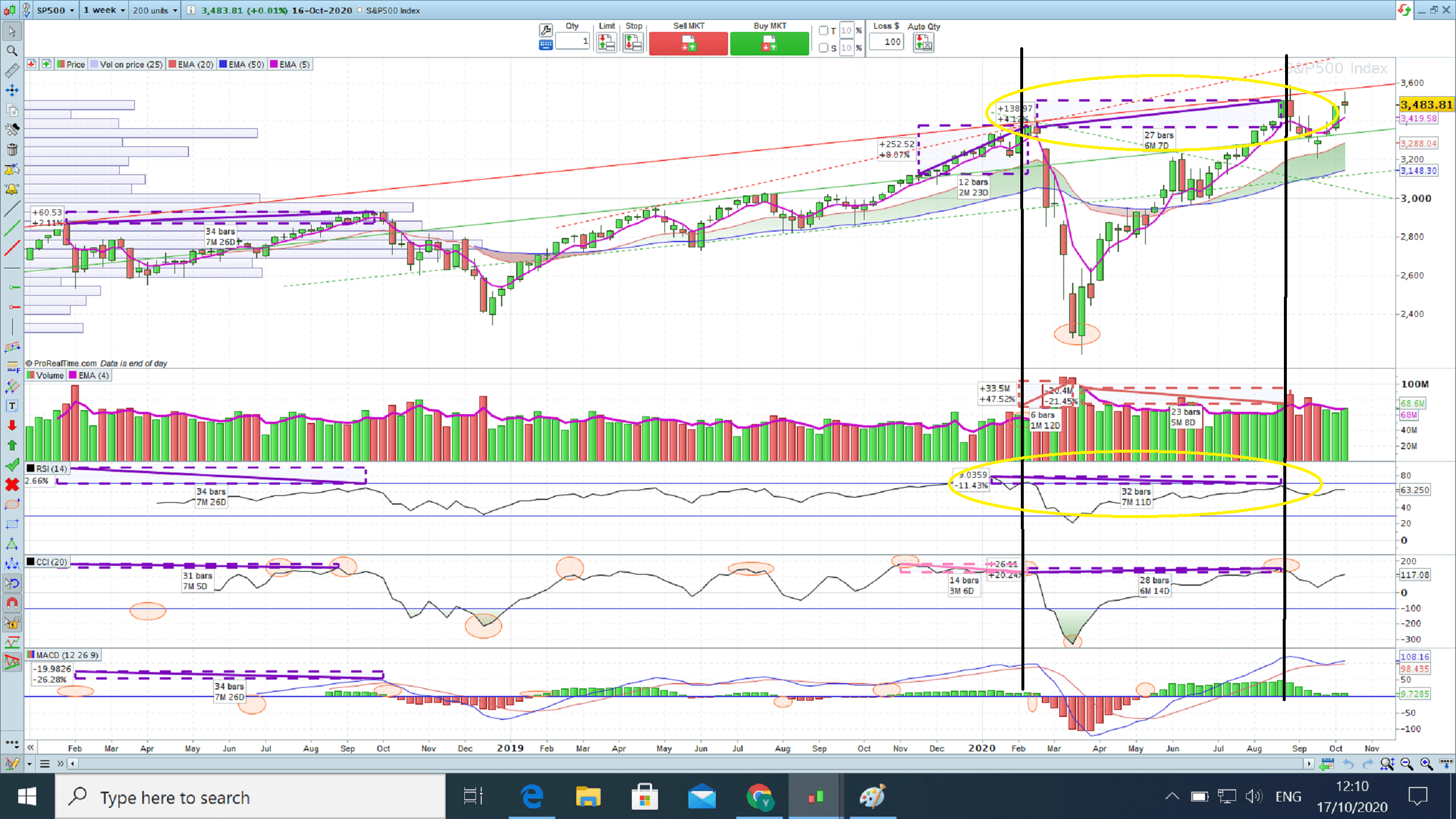Toggle the EMA (50) indicator legend

point(242,64)
